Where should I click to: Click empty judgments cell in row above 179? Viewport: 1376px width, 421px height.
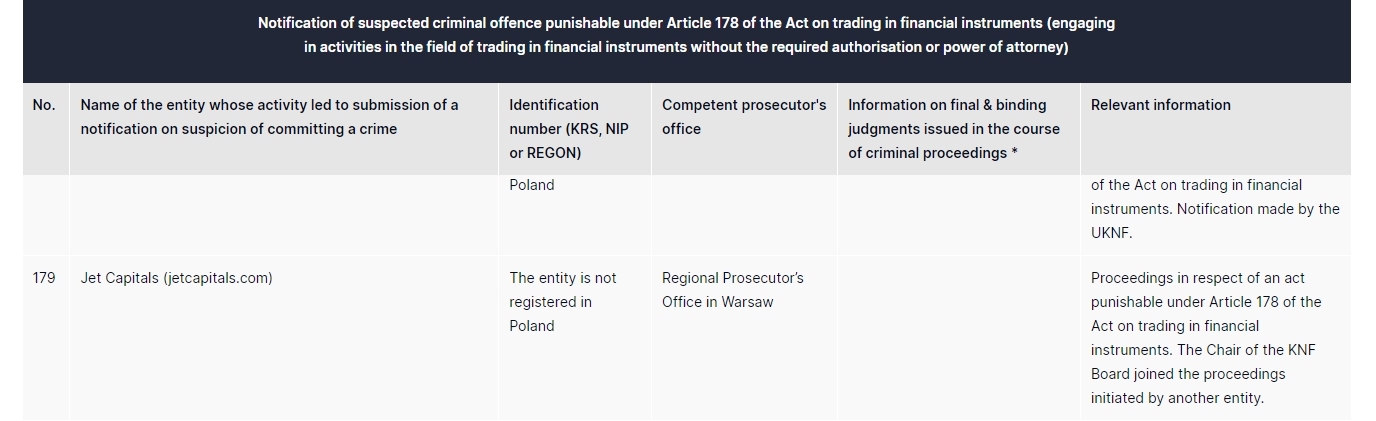pos(958,210)
